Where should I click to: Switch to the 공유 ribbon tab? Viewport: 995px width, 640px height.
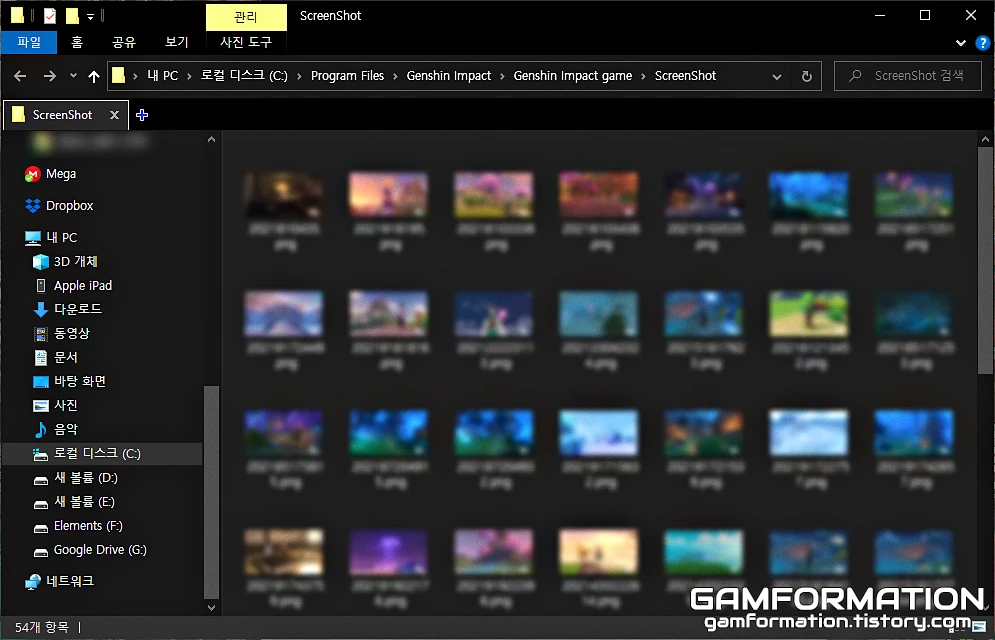point(124,42)
